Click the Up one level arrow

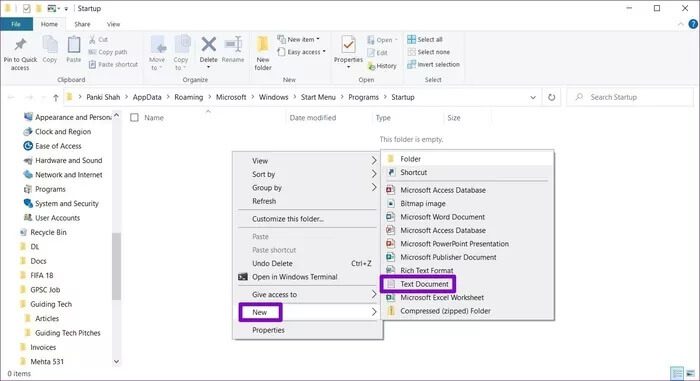(56, 97)
